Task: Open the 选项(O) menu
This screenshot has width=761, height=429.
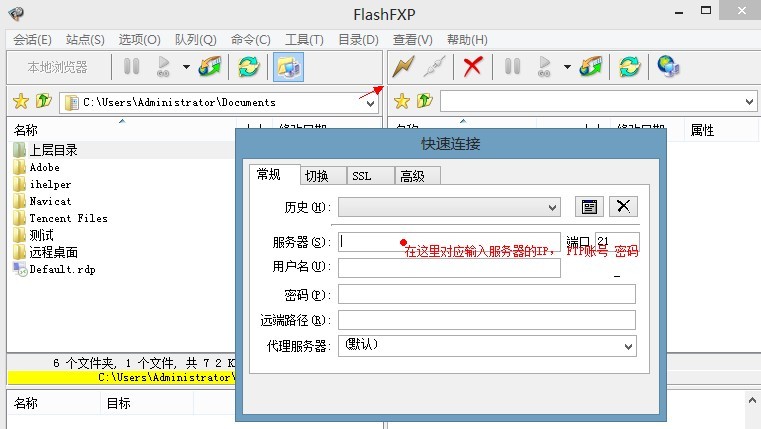Action: pyautogui.click(x=139, y=40)
